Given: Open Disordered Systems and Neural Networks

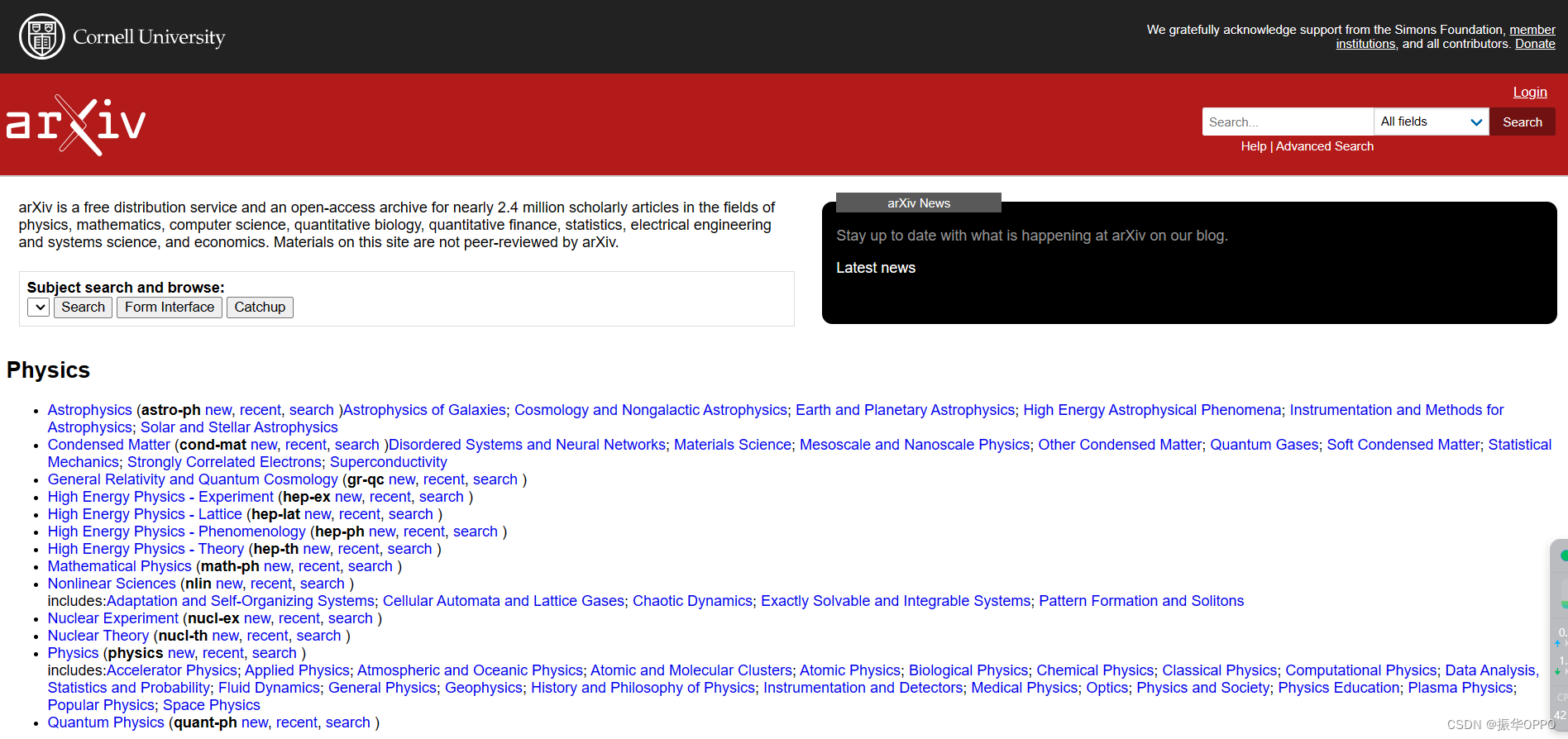Looking at the screenshot, I should pyautogui.click(x=527, y=445).
